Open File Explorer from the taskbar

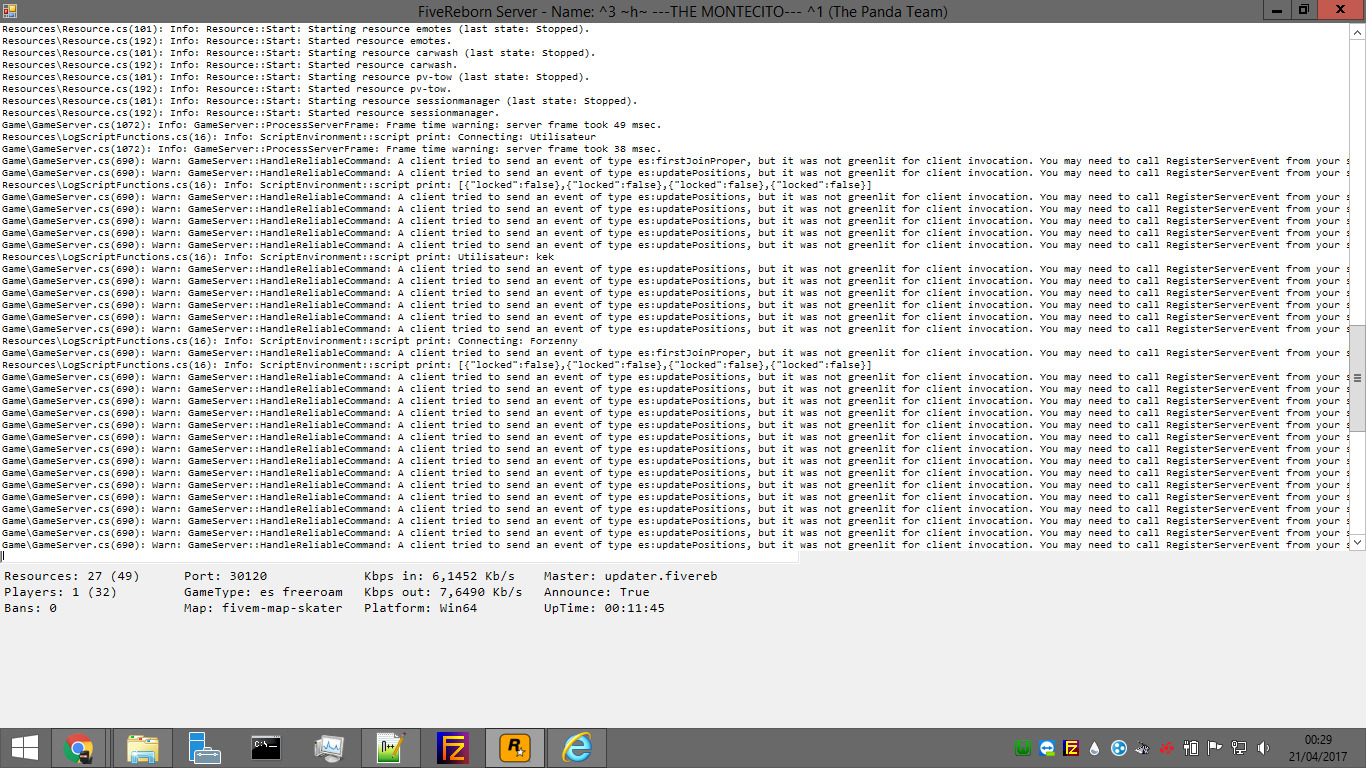pyautogui.click(x=143, y=748)
